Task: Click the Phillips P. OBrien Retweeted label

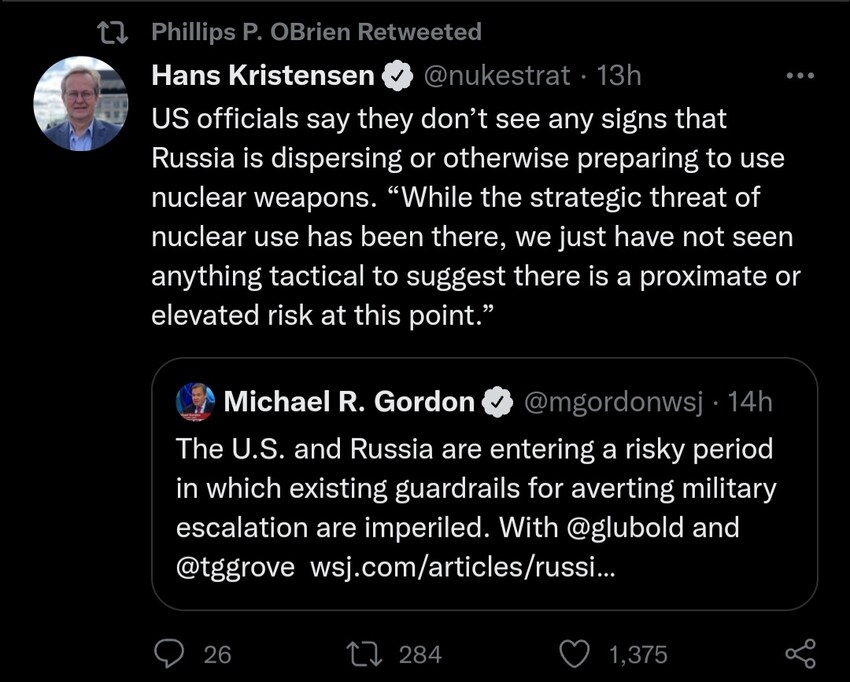Action: click(x=316, y=31)
